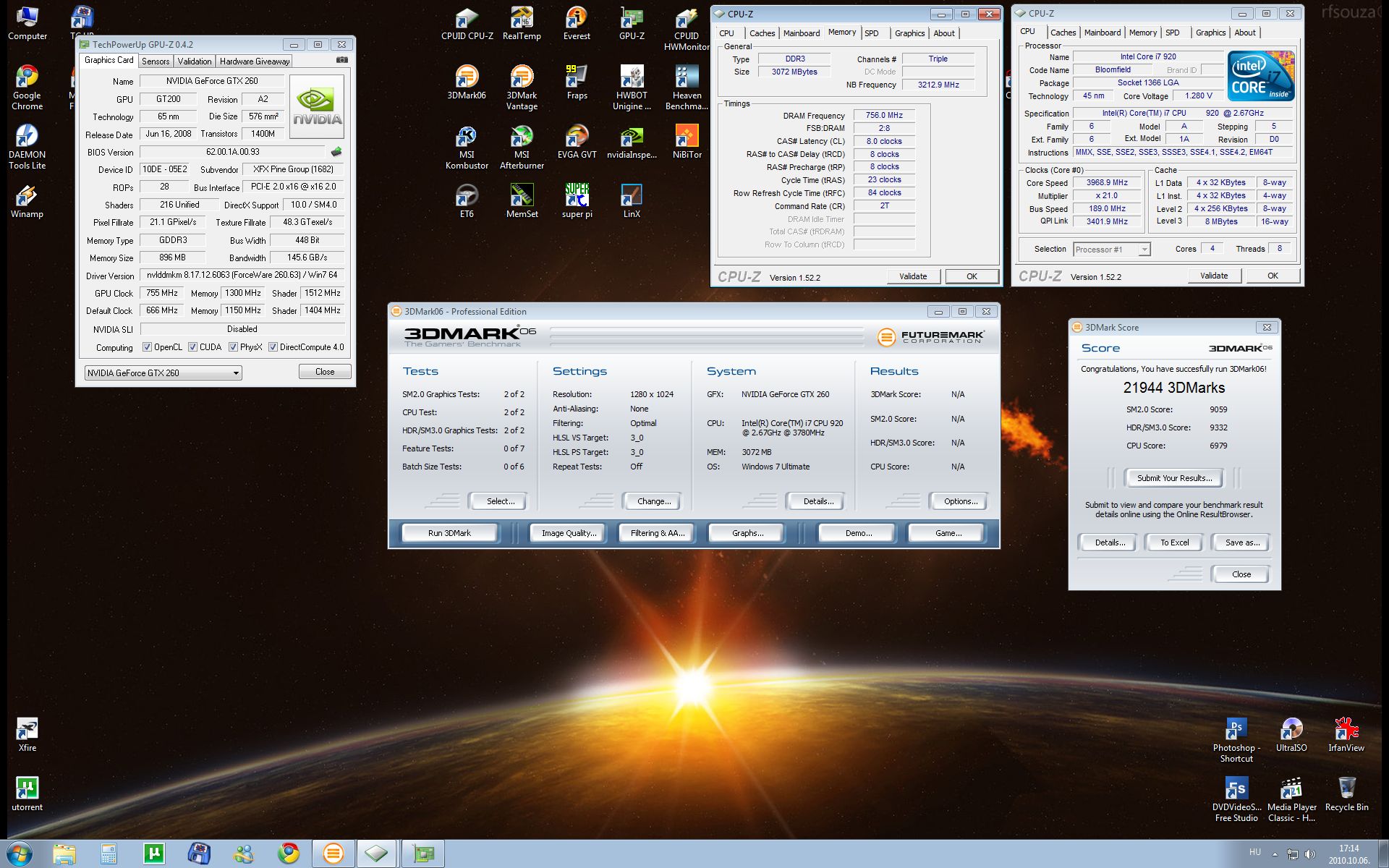Click the BIOS Version field in GPU-Z
Screen dimensions: 1389x868
point(232,152)
